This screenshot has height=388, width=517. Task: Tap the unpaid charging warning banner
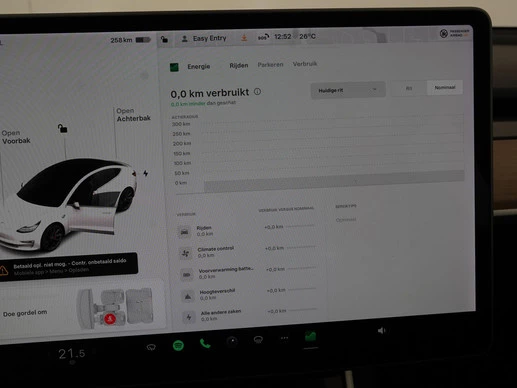pyautogui.click(x=69, y=267)
